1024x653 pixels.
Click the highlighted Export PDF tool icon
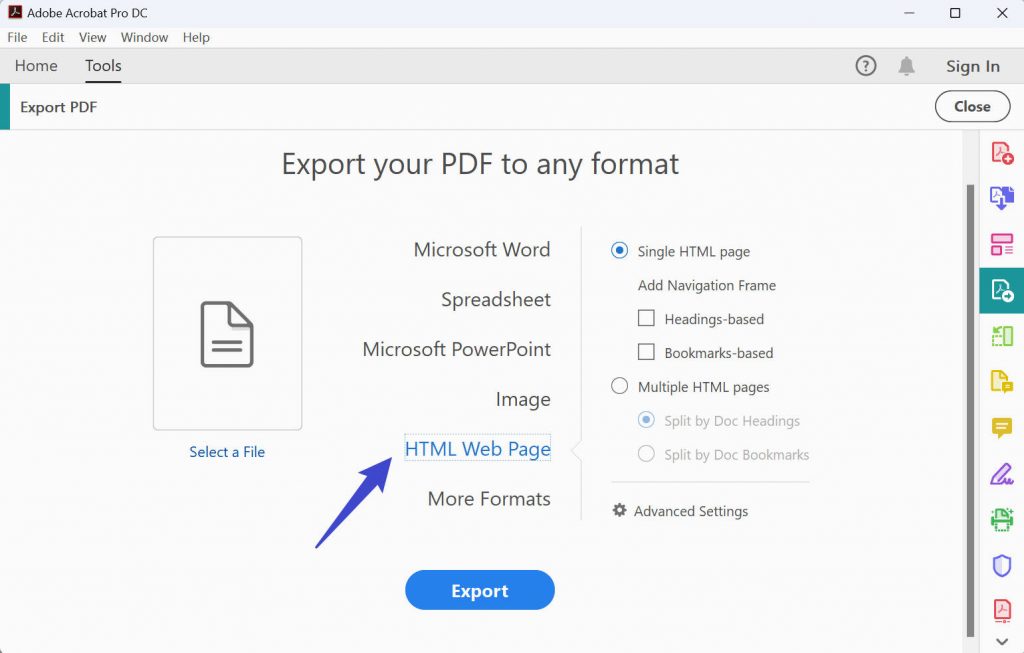pos(1002,290)
